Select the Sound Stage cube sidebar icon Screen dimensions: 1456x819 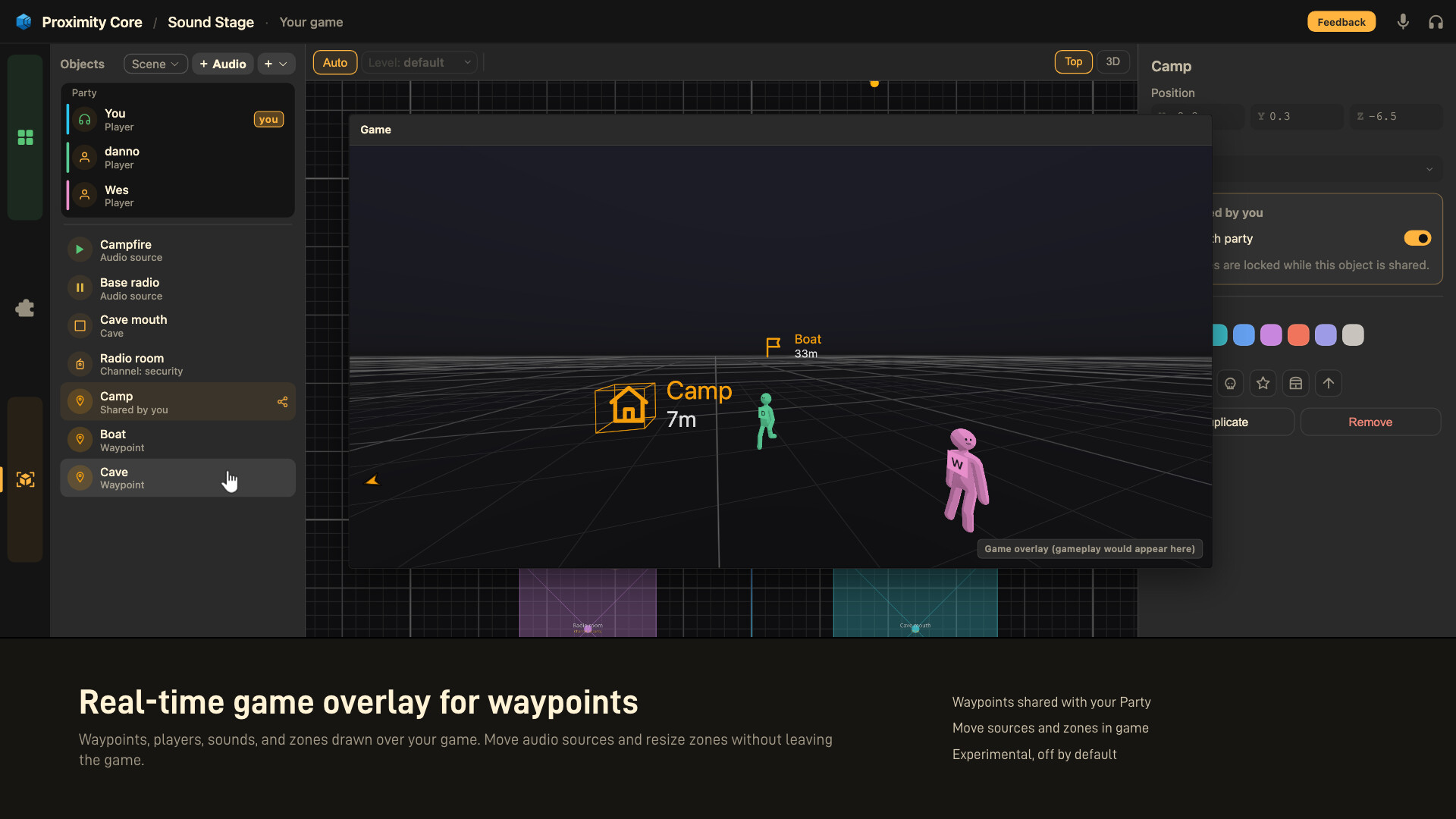pos(25,479)
